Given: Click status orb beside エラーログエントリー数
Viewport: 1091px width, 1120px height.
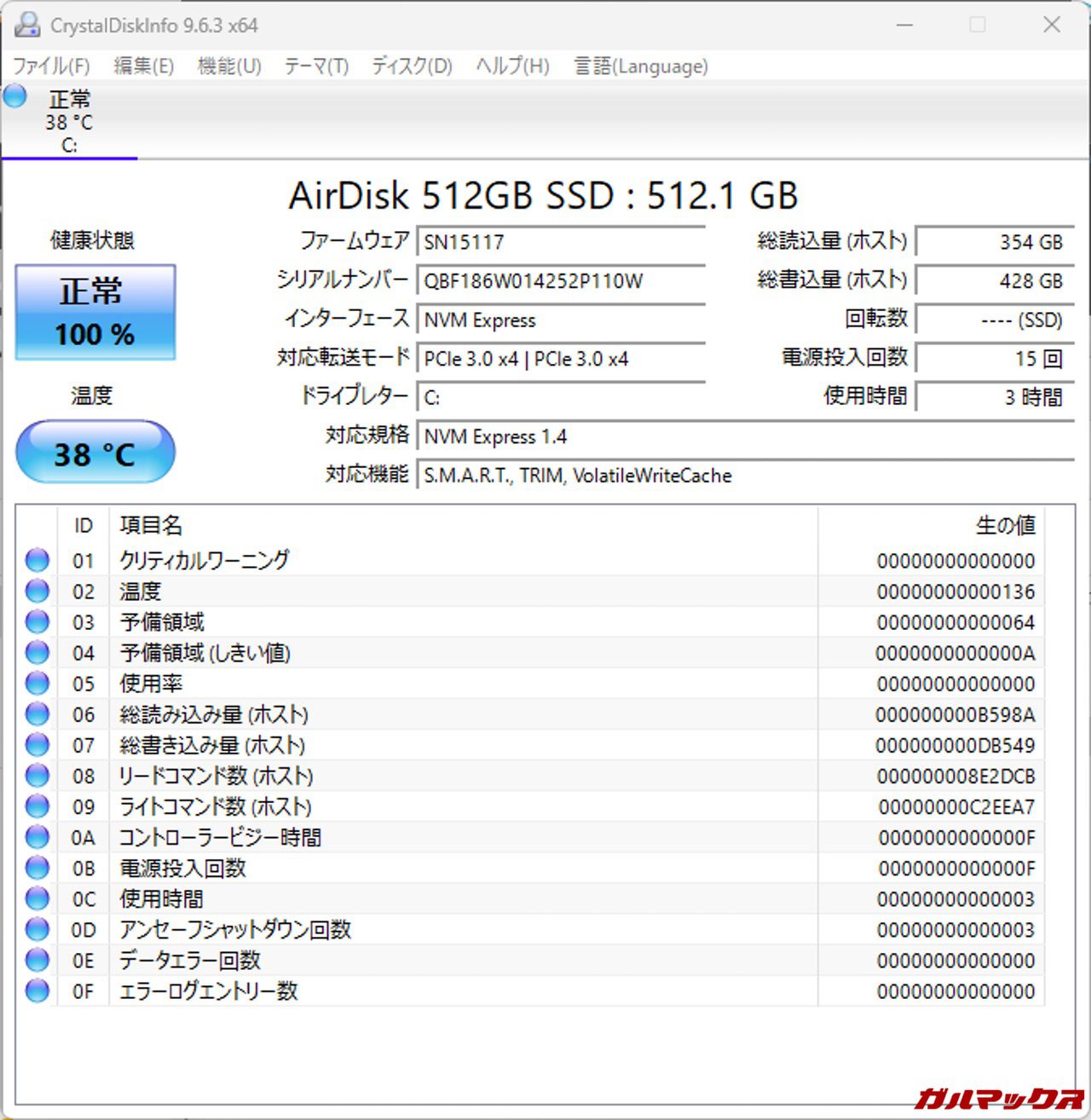Looking at the screenshot, I should 38,990.
